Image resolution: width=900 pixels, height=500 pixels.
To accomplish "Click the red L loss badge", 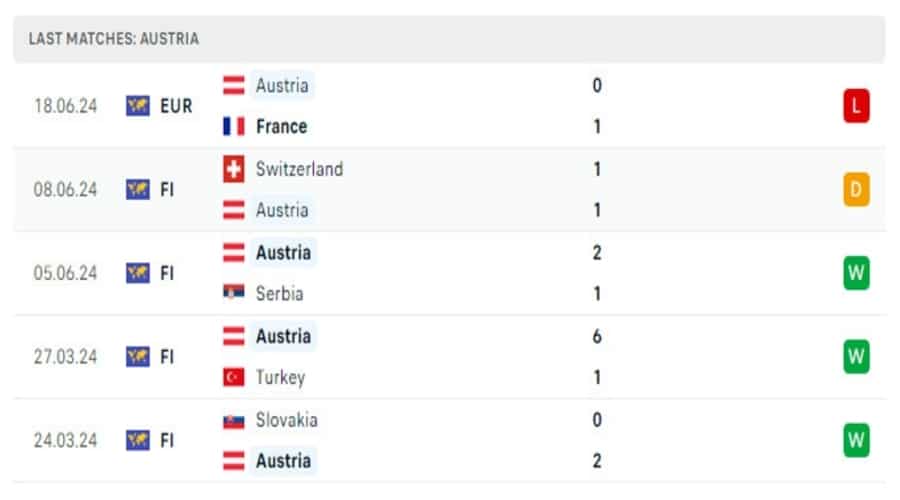I will pyautogui.click(x=856, y=105).
